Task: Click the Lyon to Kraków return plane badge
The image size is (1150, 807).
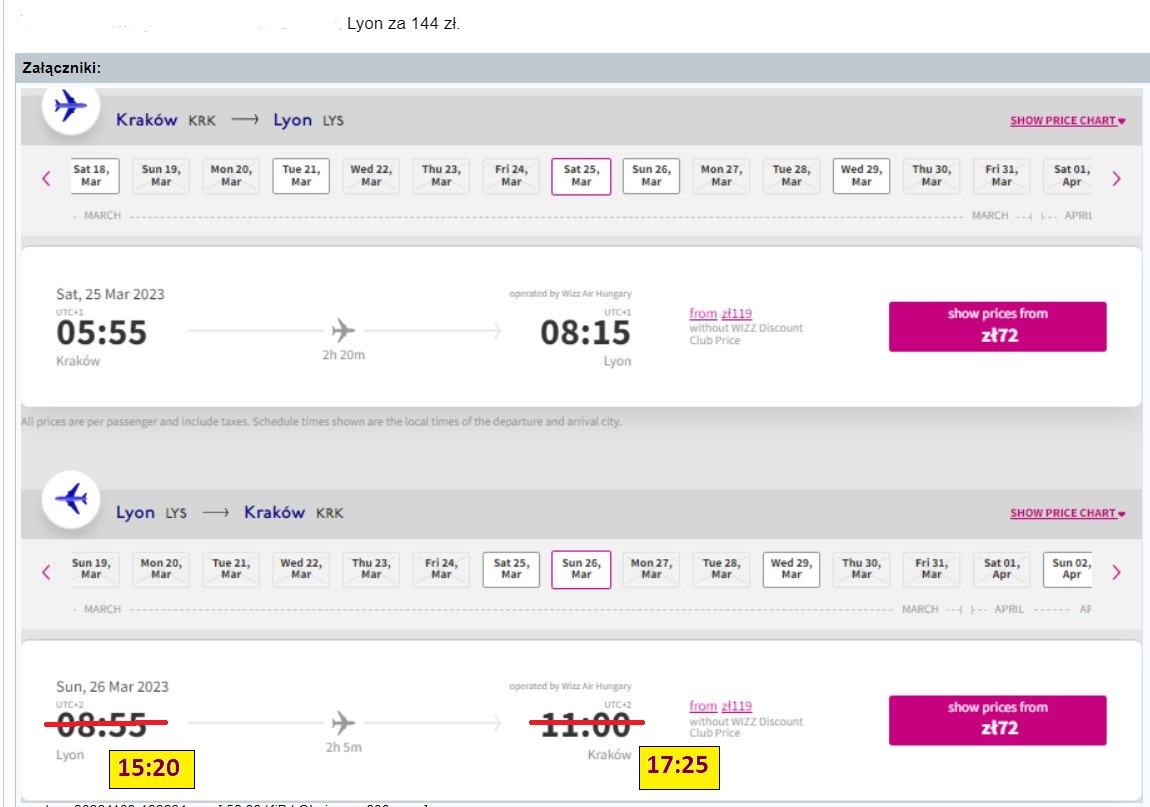Action: pos(70,500)
